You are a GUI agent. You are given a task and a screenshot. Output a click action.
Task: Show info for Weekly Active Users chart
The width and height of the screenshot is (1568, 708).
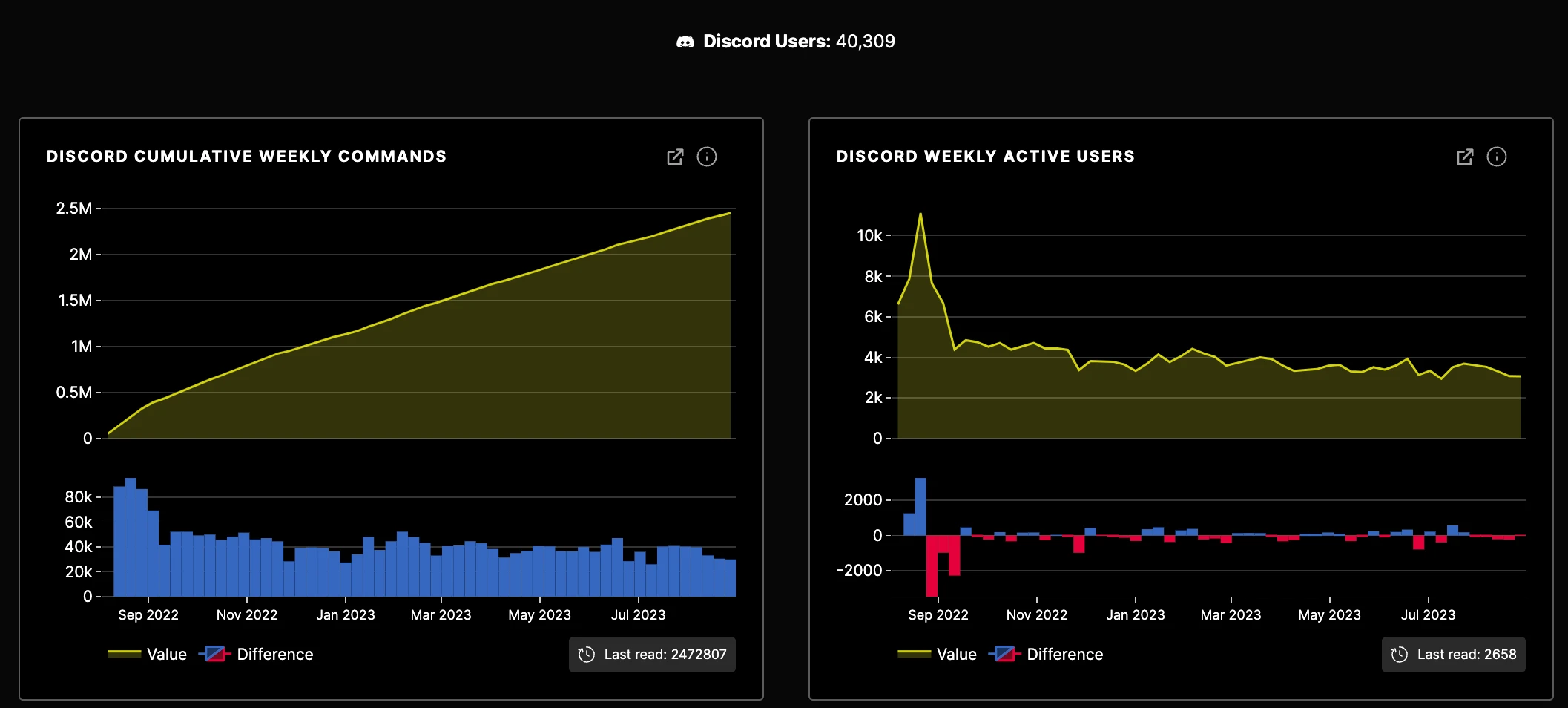(x=1497, y=157)
